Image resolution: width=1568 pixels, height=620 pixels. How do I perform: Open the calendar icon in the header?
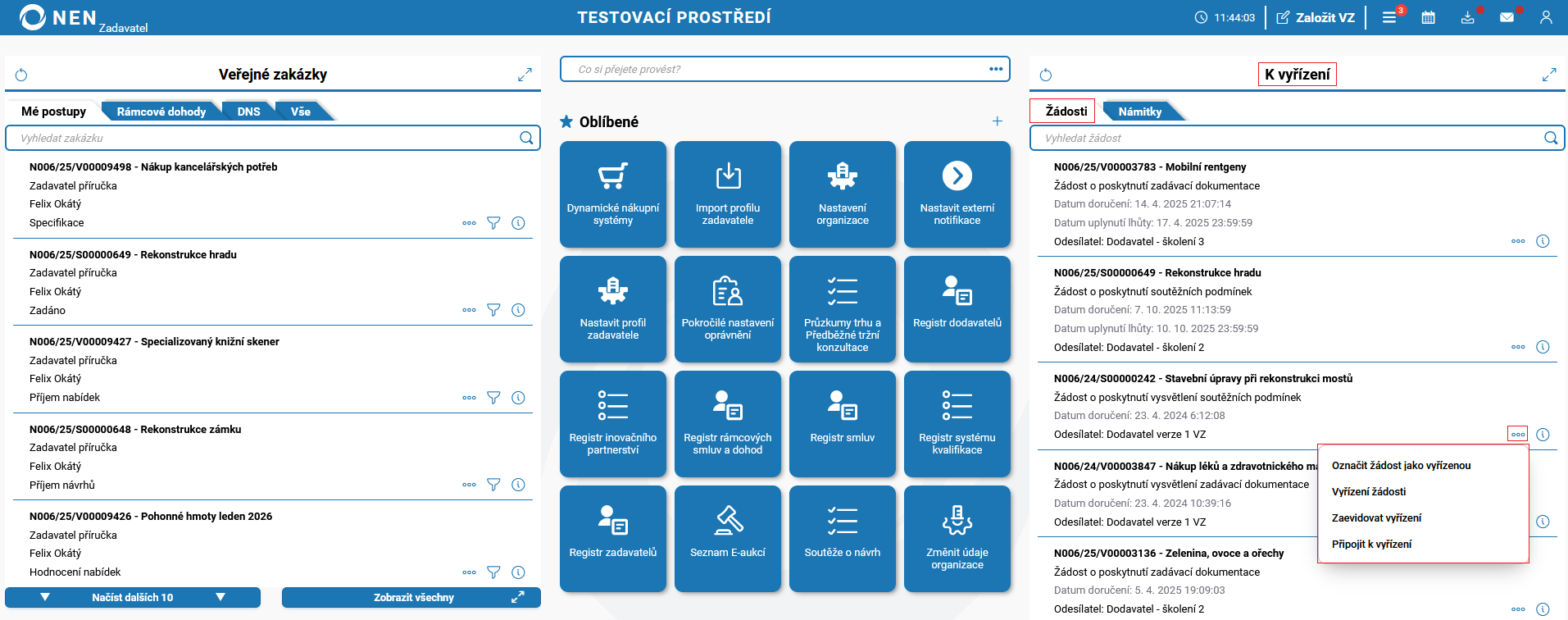1429,17
